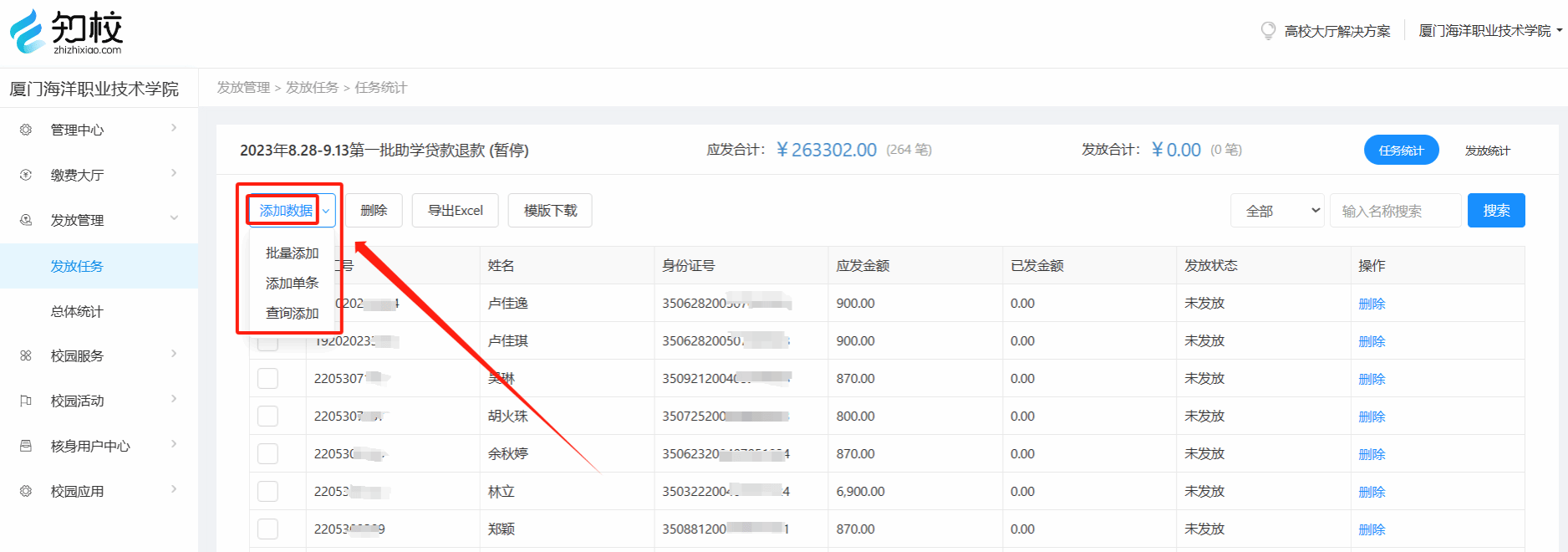Select the checkbox for 胡火珠's row
The height and width of the screenshot is (552, 1568).
267,416
